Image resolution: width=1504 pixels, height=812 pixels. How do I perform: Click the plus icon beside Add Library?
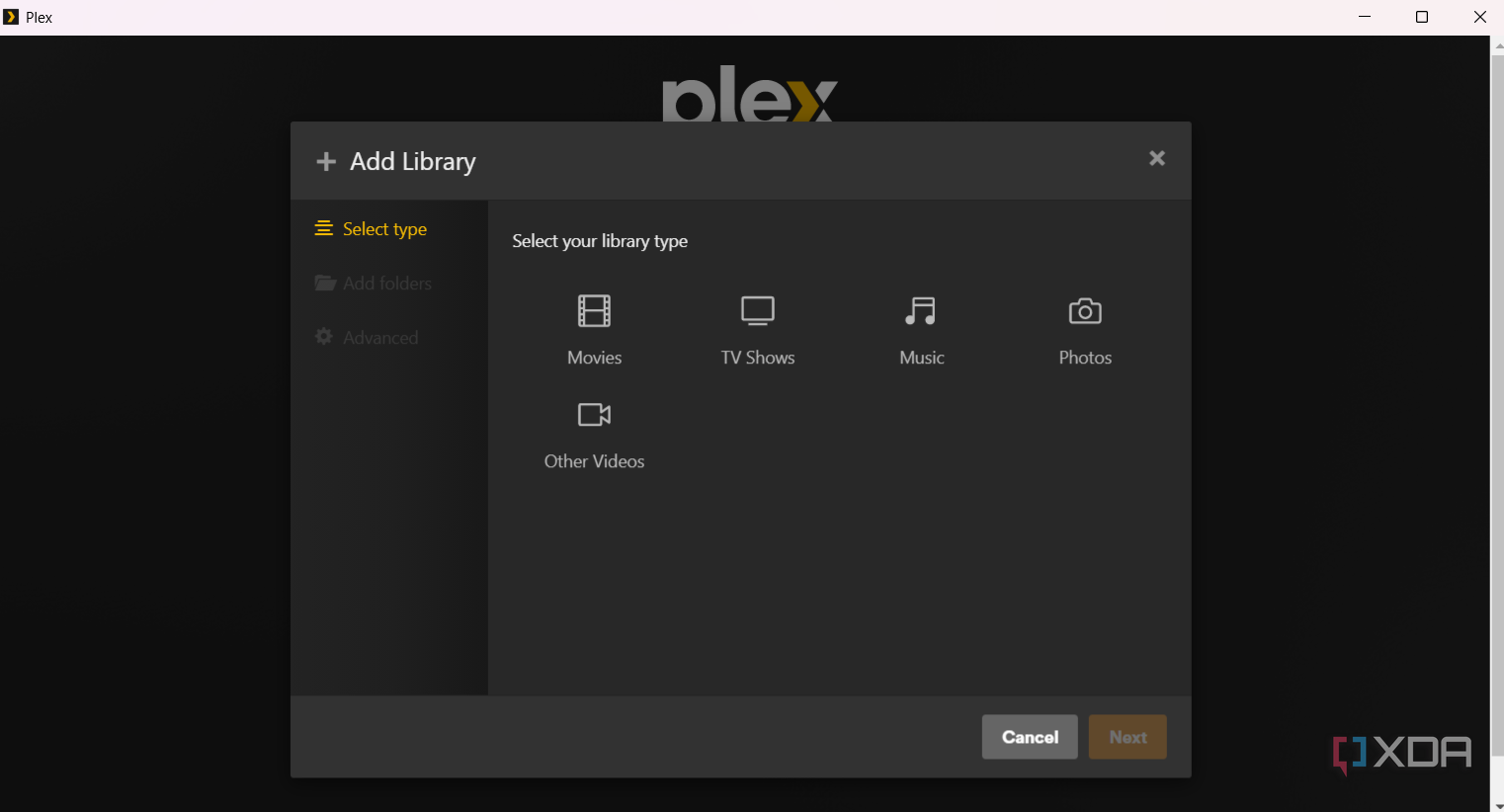[x=326, y=161]
